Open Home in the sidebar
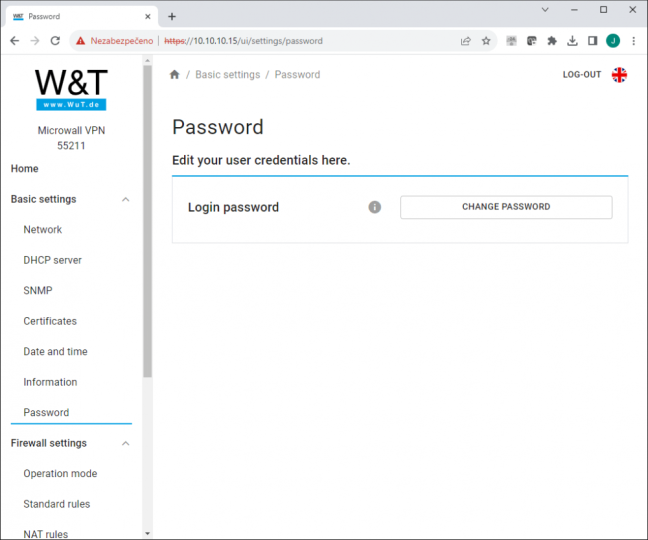The height and width of the screenshot is (540, 648). 24,169
